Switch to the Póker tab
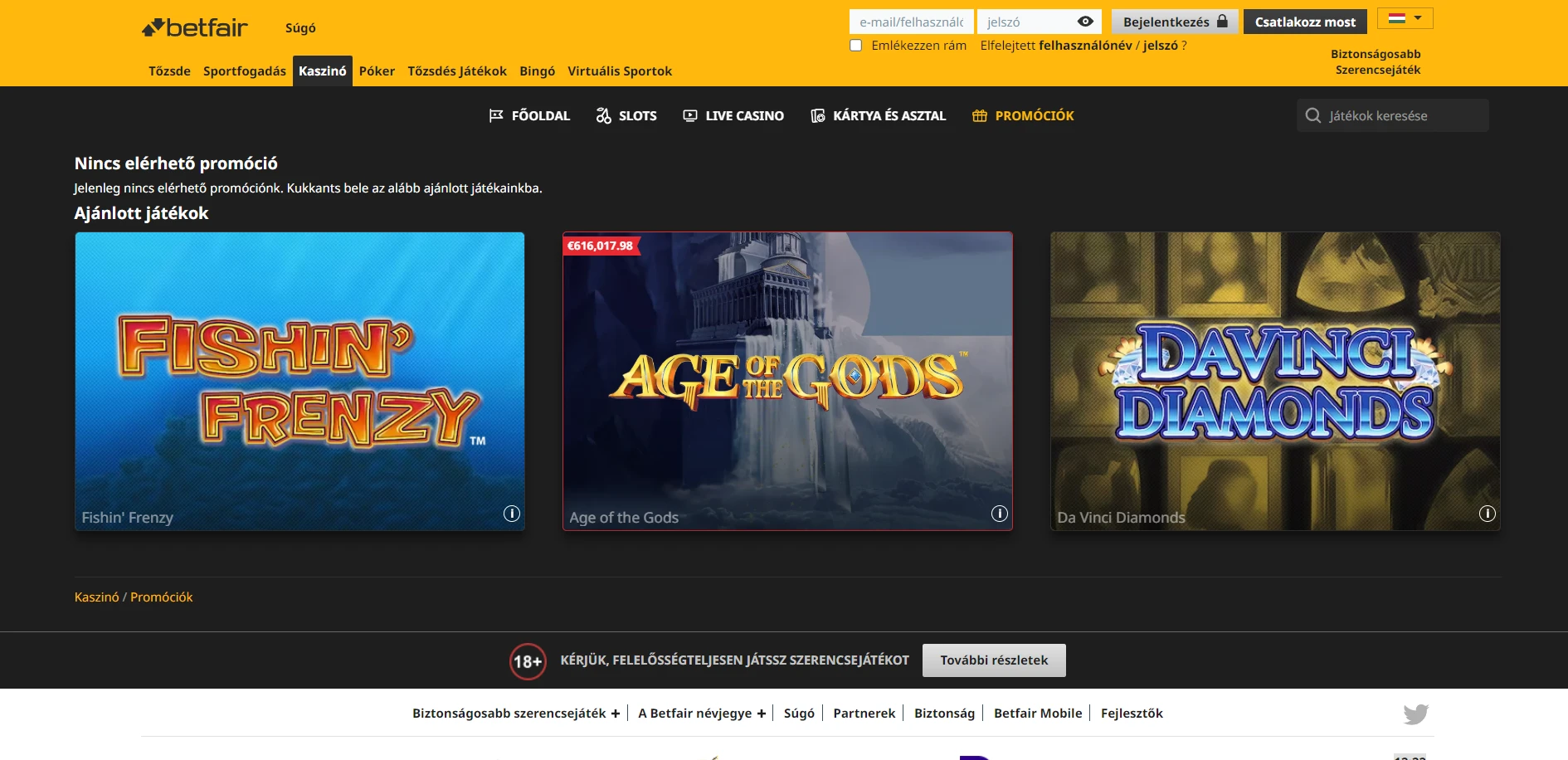This screenshot has width=1568, height=760. point(377,71)
